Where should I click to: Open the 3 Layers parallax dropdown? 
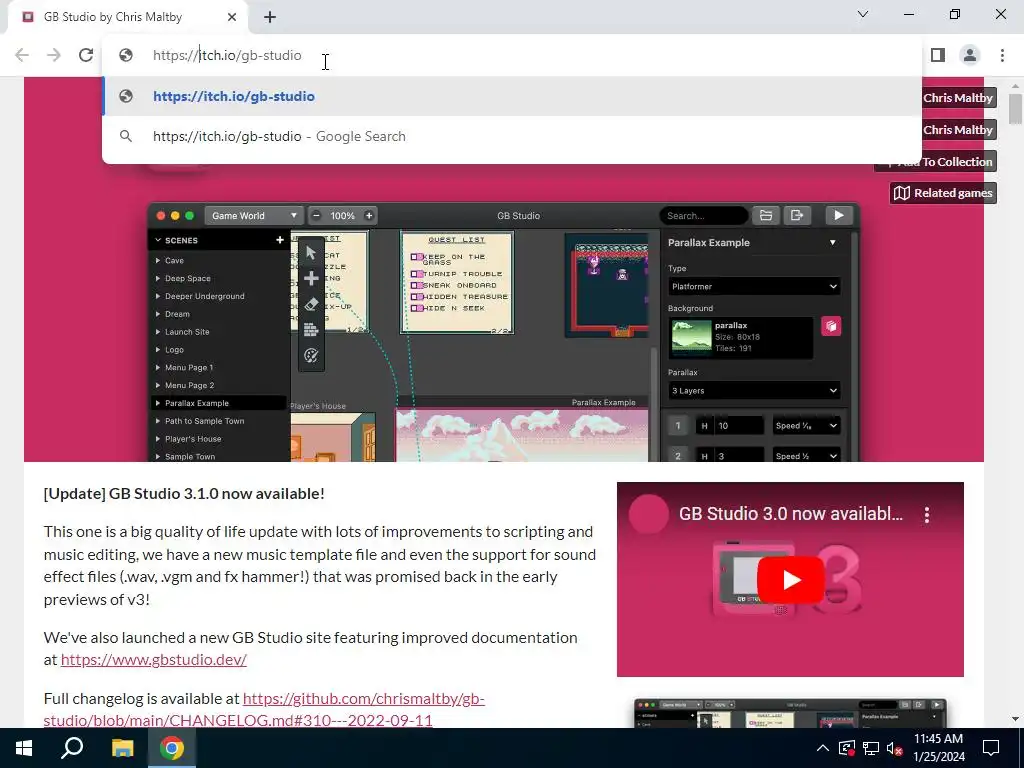click(754, 391)
